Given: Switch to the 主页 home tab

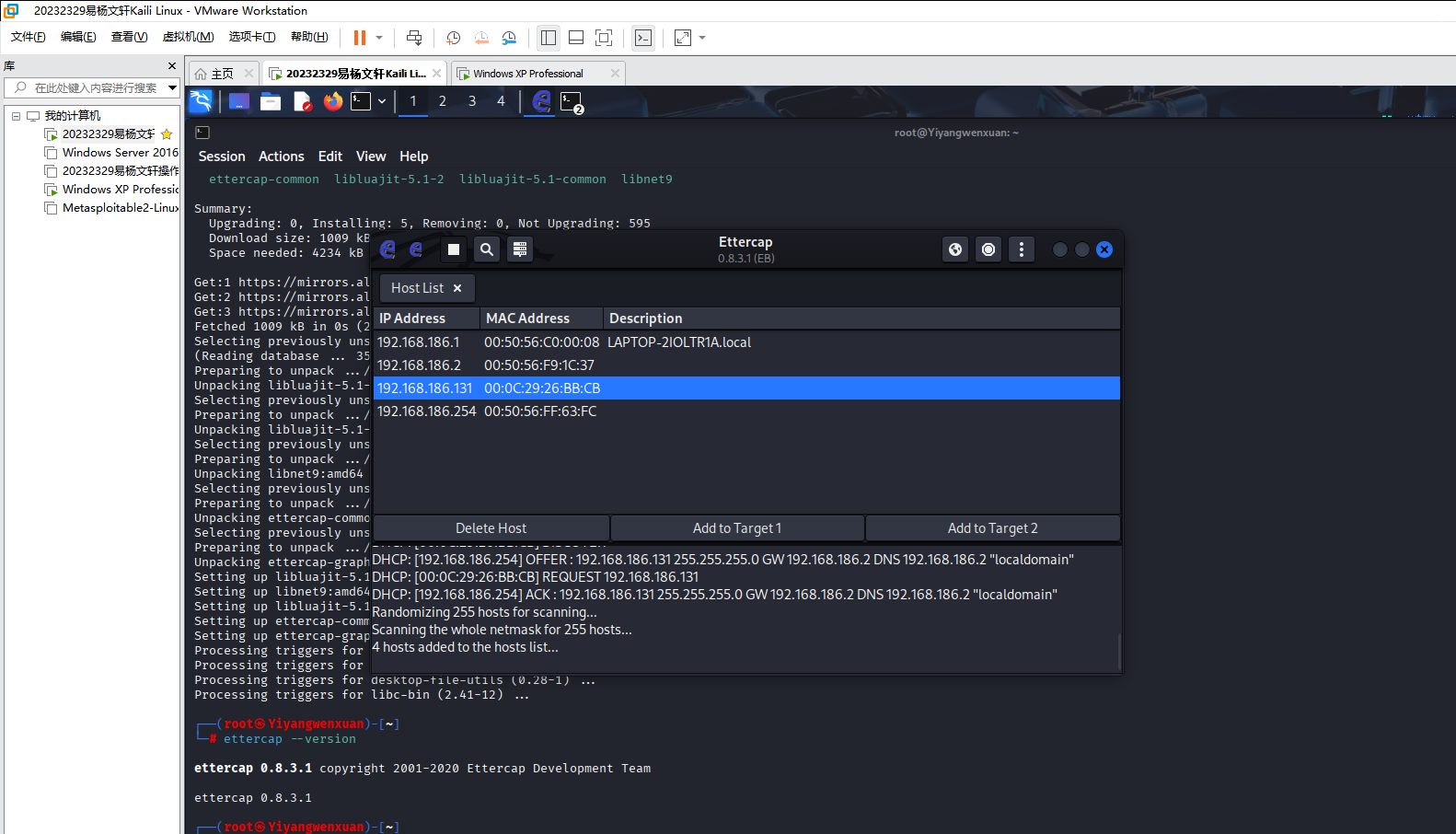Looking at the screenshot, I should pos(223,74).
